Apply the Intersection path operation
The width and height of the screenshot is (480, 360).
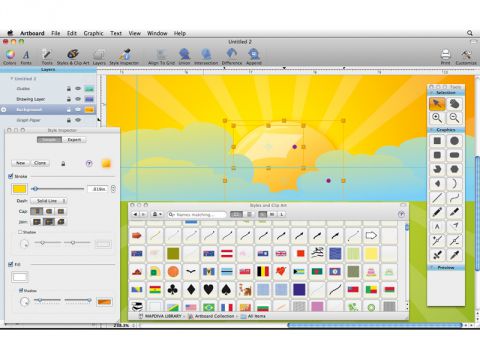point(206,57)
